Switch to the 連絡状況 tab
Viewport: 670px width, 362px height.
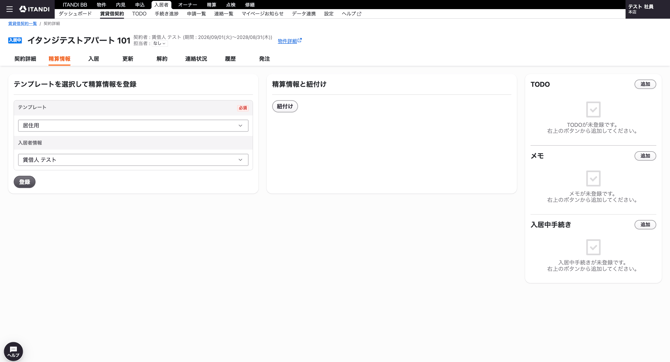pyautogui.click(x=196, y=59)
